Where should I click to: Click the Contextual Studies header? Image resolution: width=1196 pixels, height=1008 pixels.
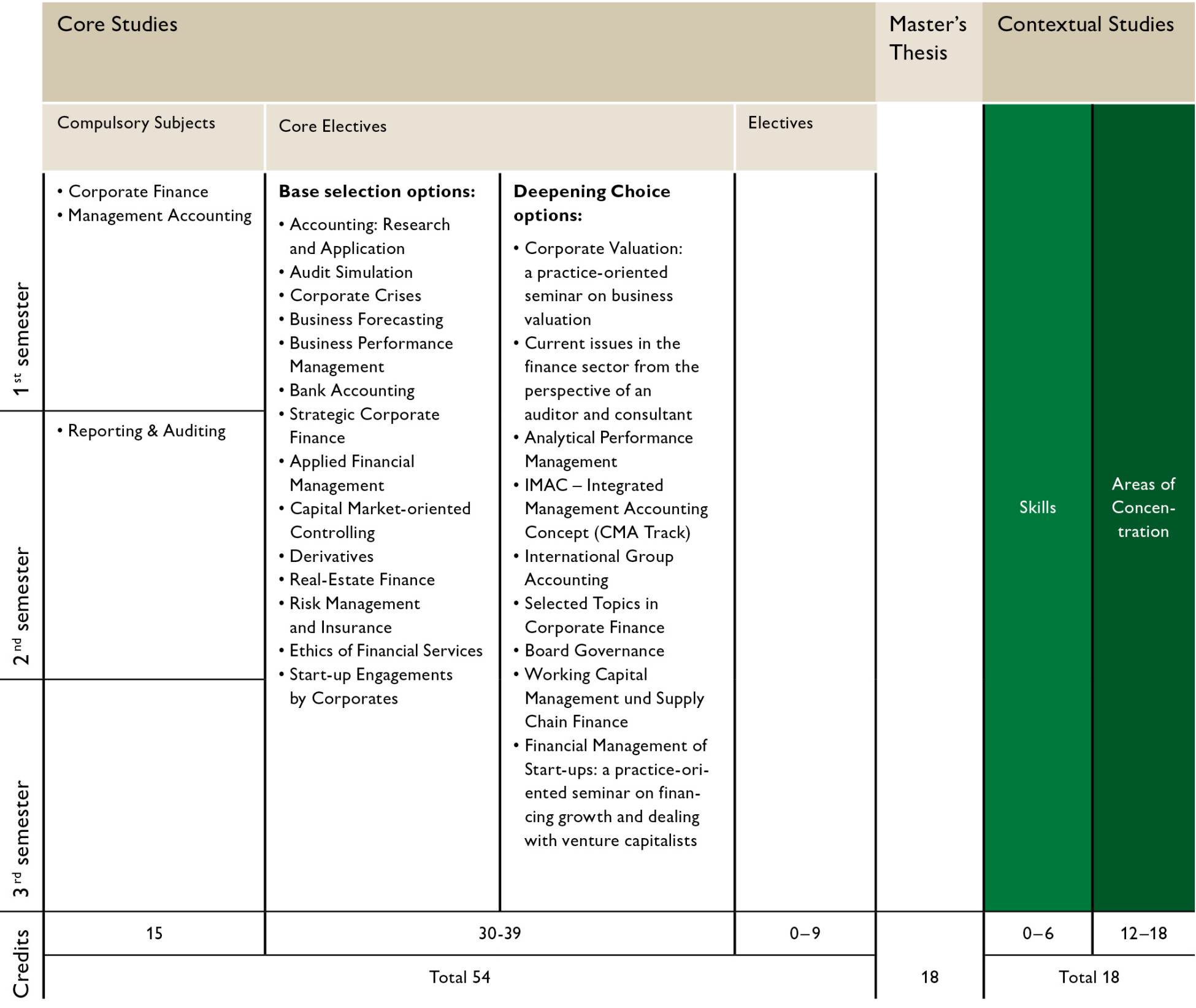point(1085,25)
